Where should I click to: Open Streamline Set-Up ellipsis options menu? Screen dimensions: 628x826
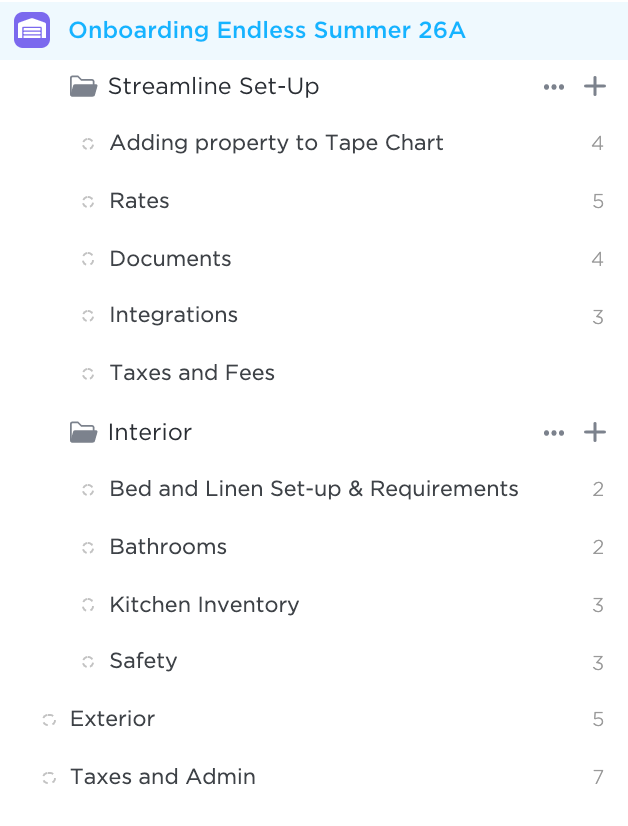coord(554,87)
